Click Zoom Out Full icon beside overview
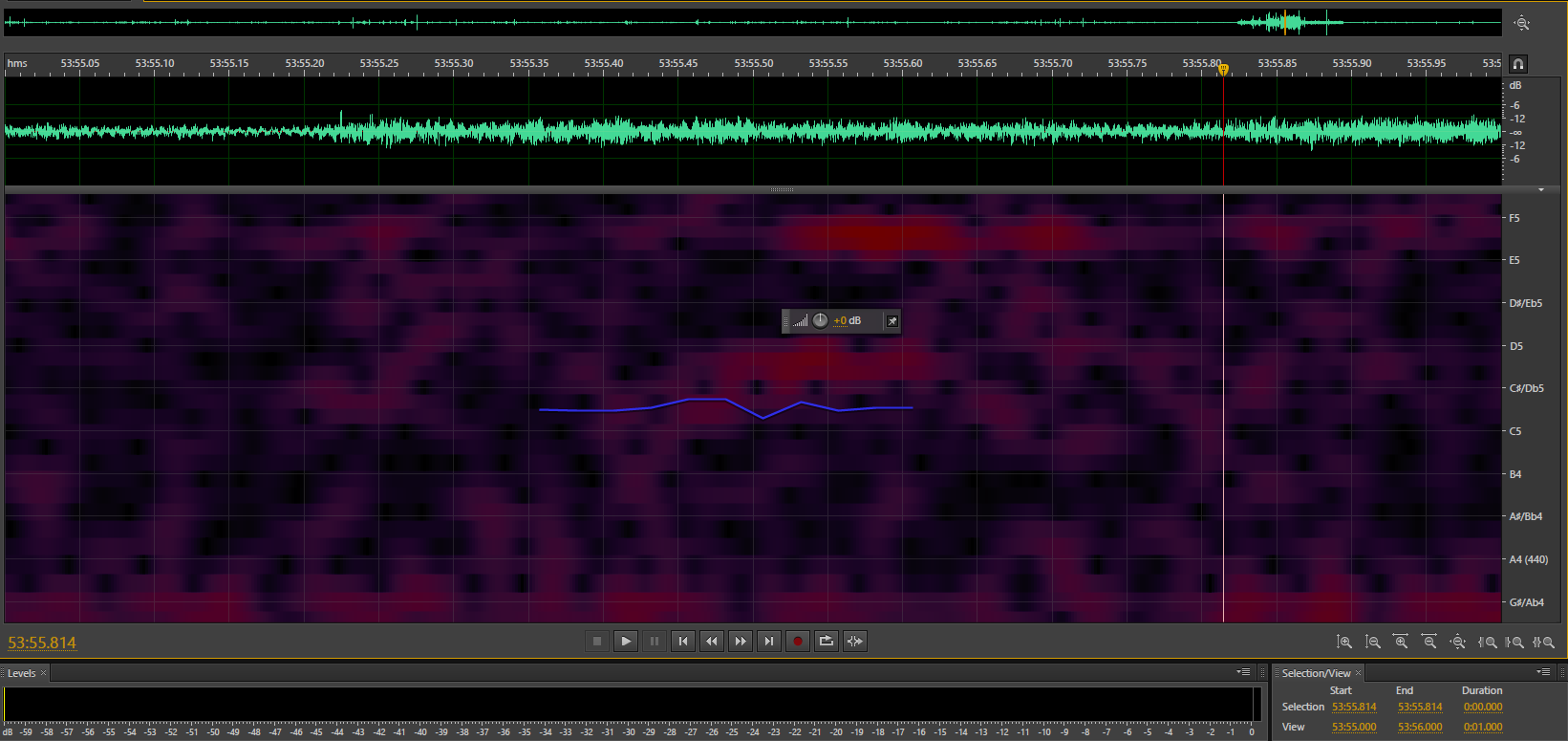 point(1522,23)
